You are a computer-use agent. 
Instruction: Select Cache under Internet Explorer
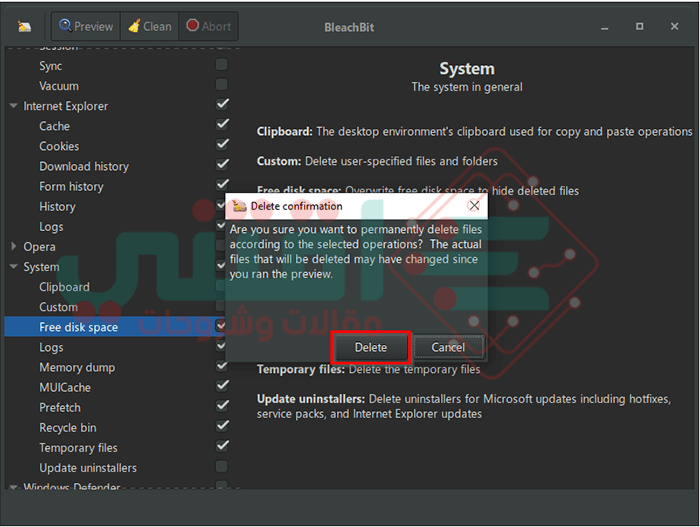coord(54,126)
